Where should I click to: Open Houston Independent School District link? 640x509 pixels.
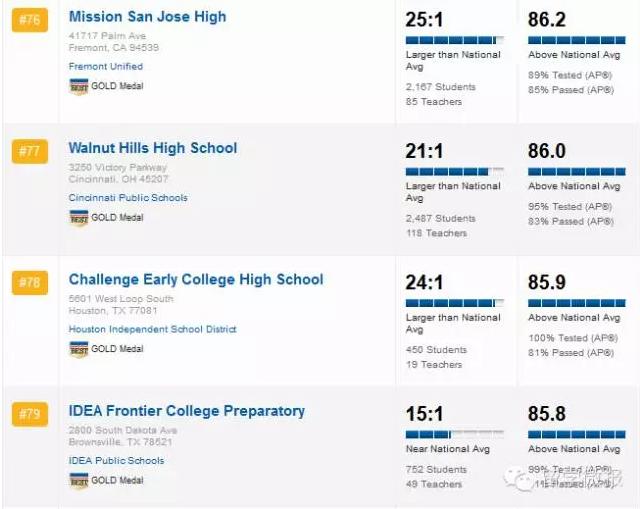(152, 329)
